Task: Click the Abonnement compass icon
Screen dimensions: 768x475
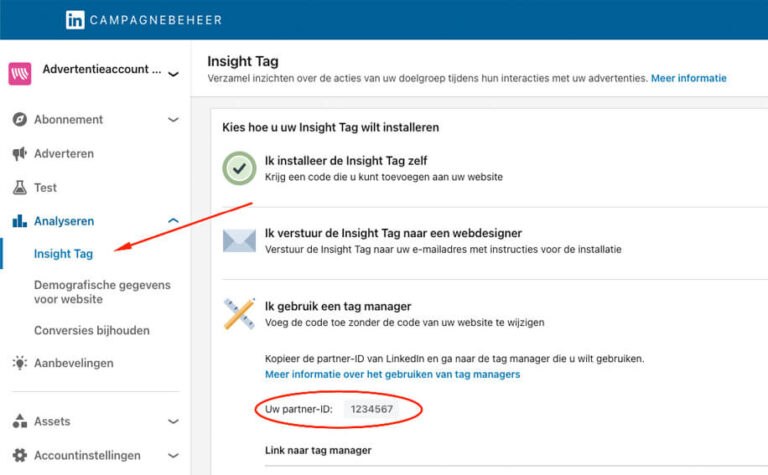Action: pos(20,119)
